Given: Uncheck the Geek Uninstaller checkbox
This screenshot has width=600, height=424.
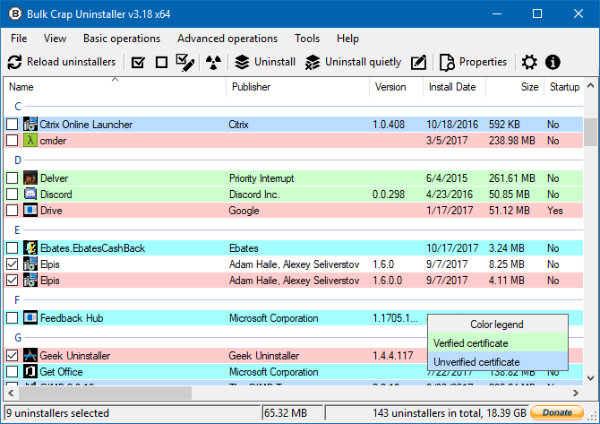Looking at the screenshot, I should coord(12,355).
